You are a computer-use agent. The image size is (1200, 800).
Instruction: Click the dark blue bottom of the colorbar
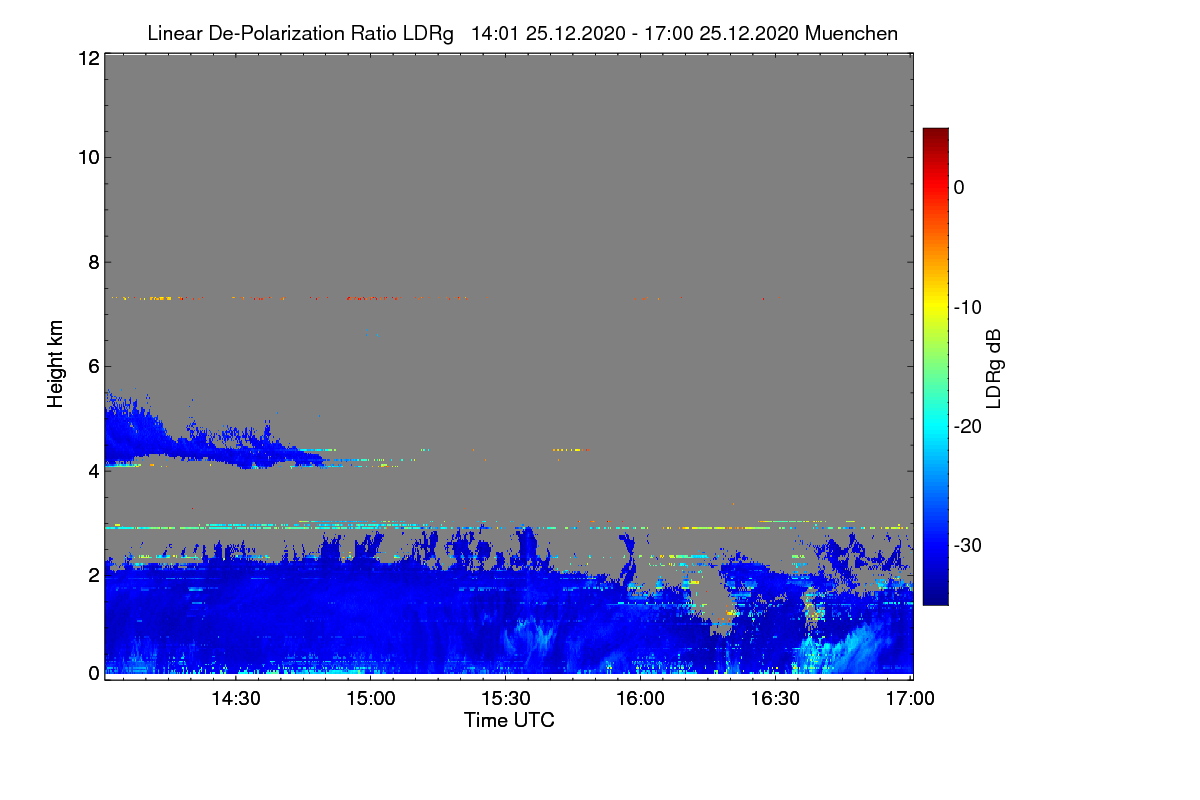(935, 598)
